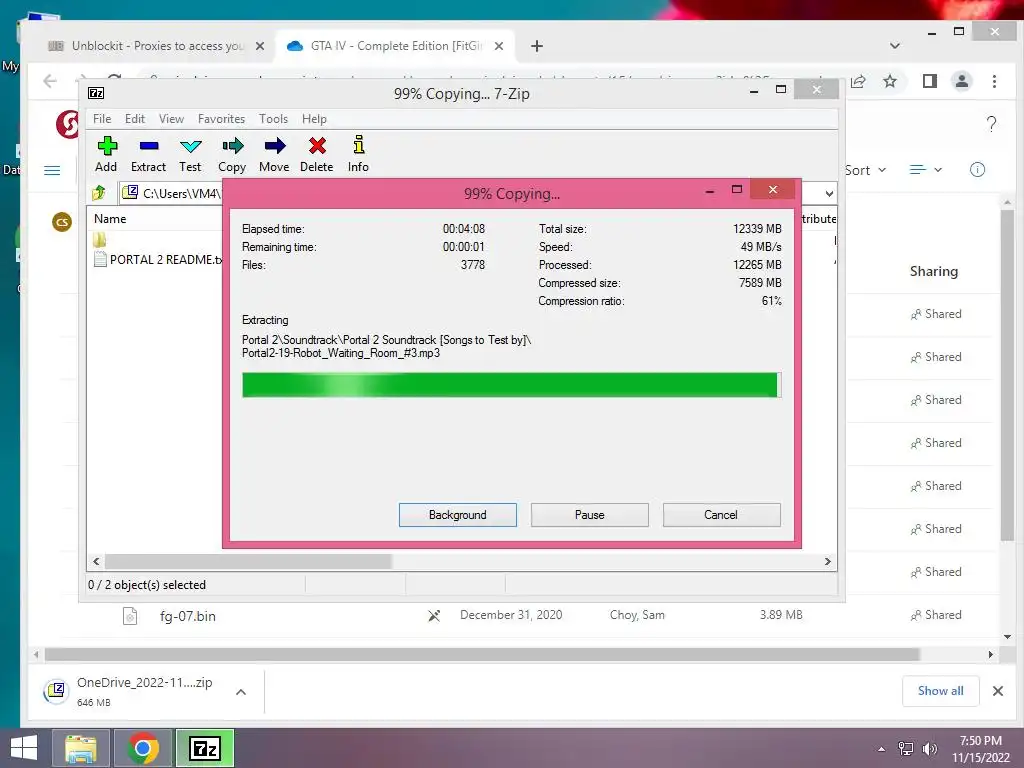The width and height of the screenshot is (1024, 768).
Task: Pause the copying operation
Action: (x=590, y=515)
